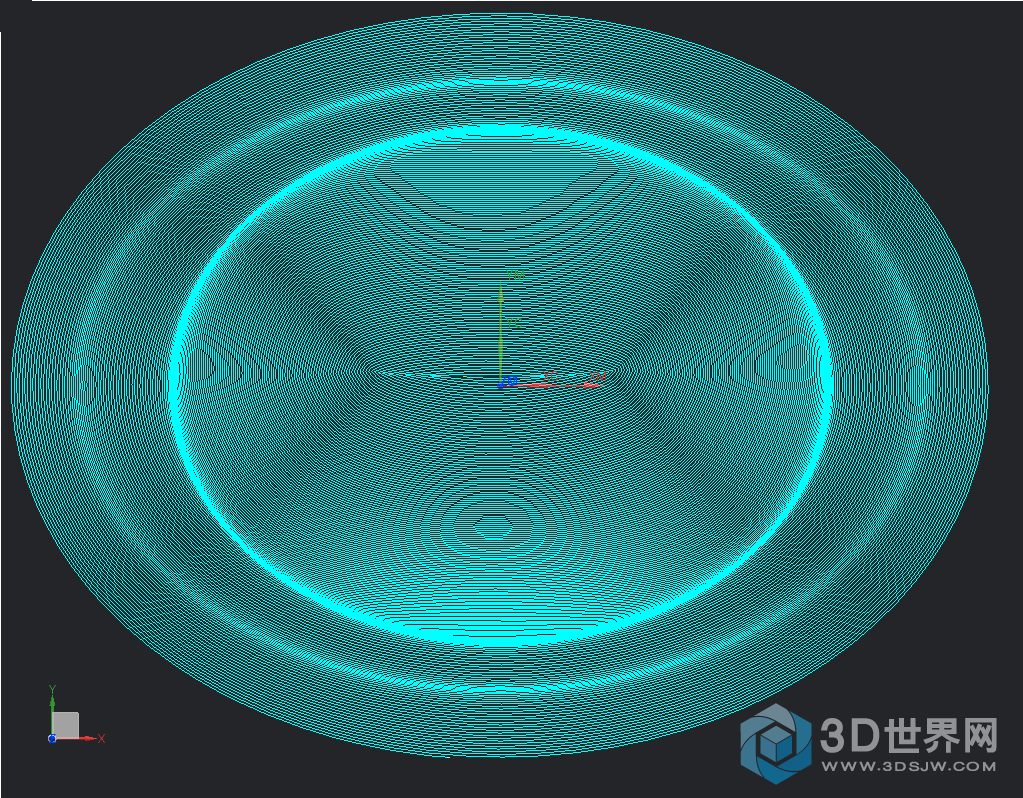
Task: Pick the blue ZM origin handle of coordinate system
Action: pyautogui.click(x=501, y=386)
